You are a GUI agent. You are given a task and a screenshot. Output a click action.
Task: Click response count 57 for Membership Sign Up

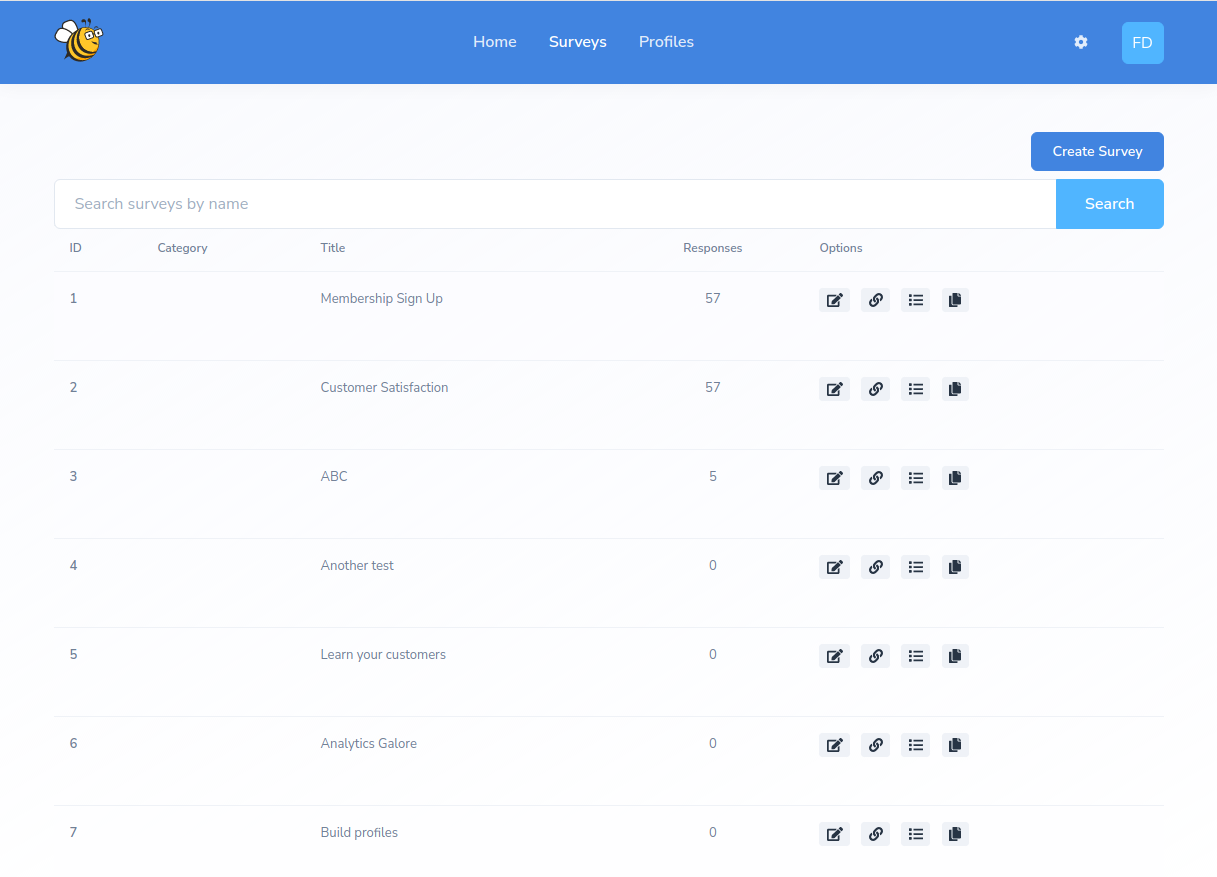click(713, 299)
